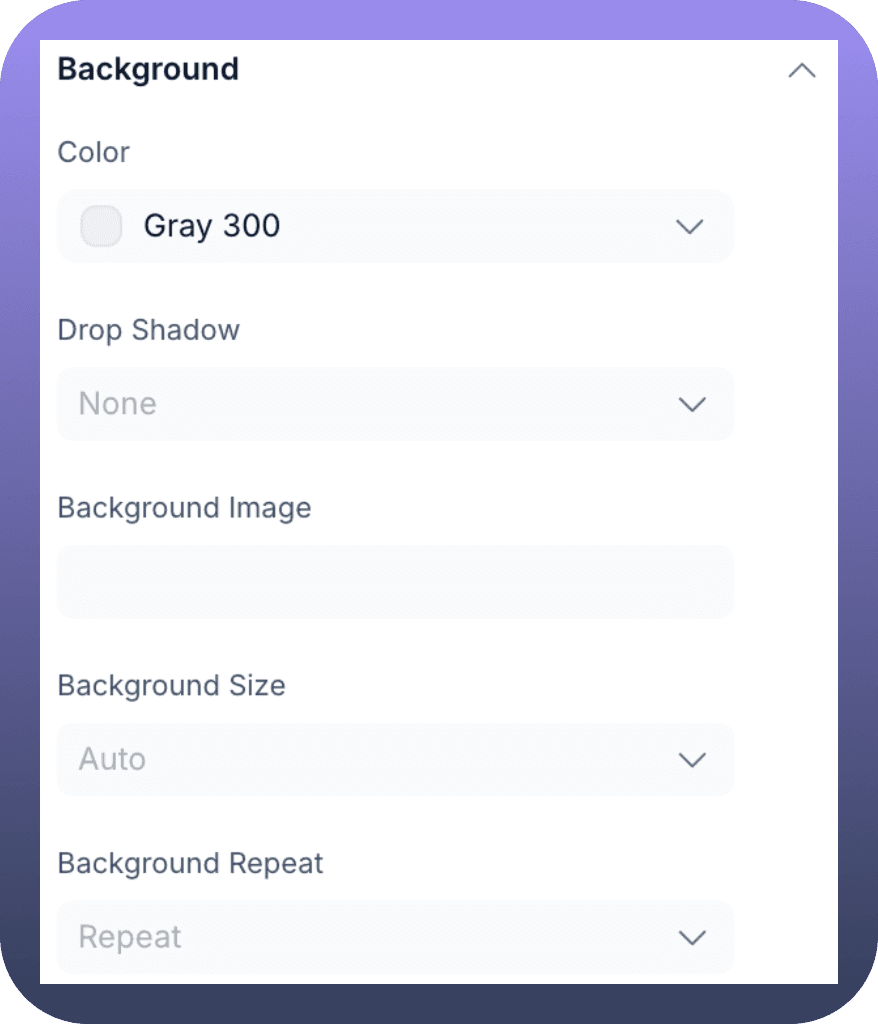Open the Color dropdown arrow
The height and width of the screenshot is (1024, 878).
coord(690,227)
